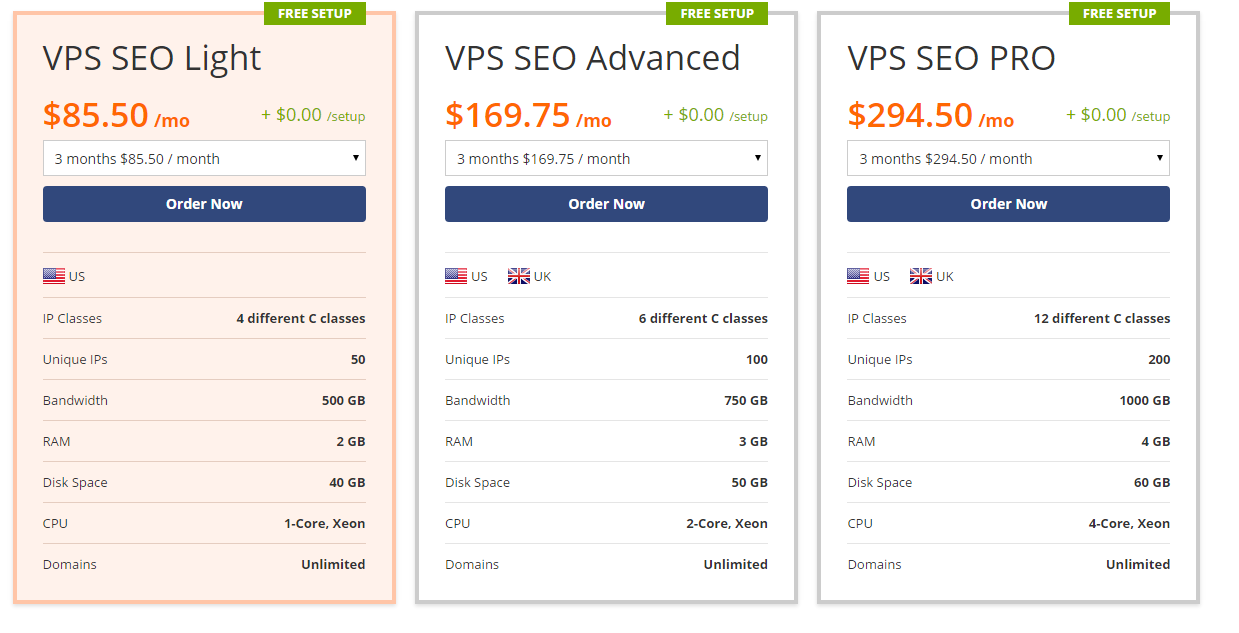Click the US flag in VPS SEO Advanced

pos(456,276)
